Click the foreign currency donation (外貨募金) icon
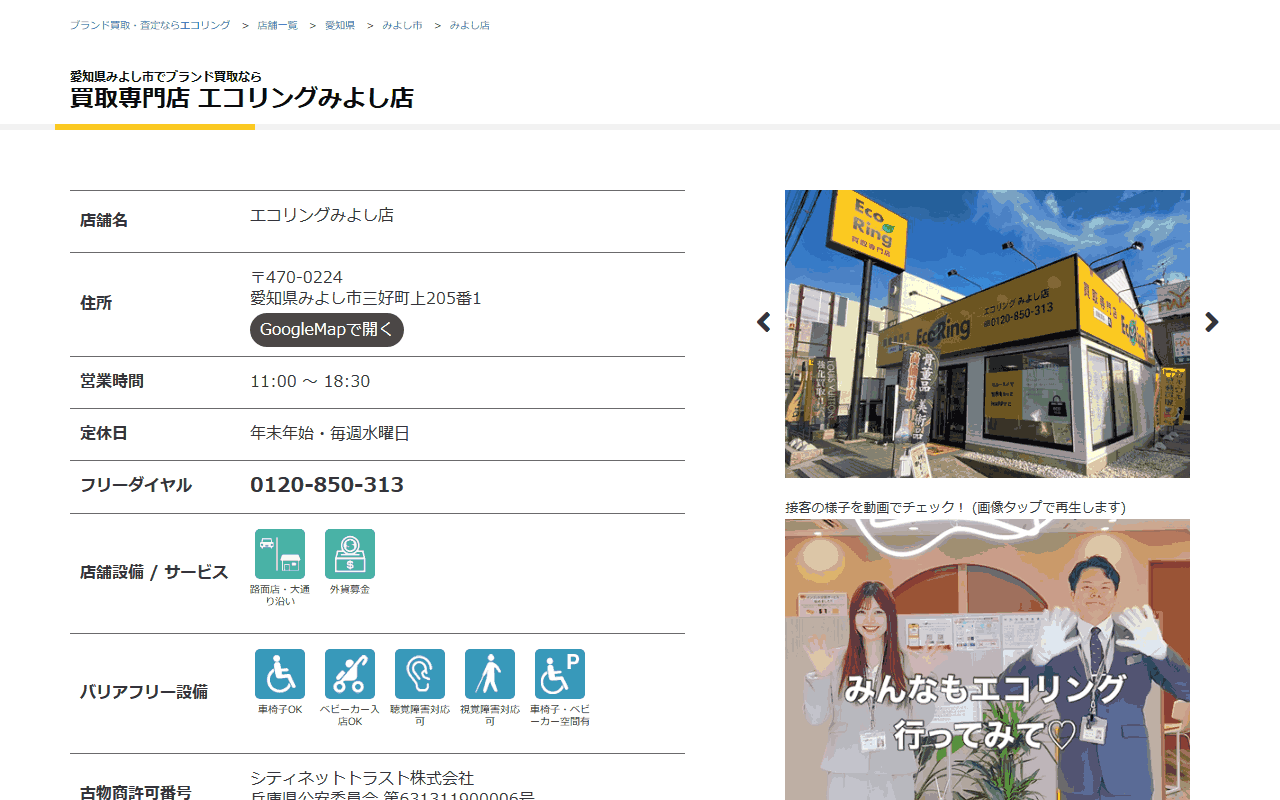The height and width of the screenshot is (800, 1280). [x=350, y=554]
